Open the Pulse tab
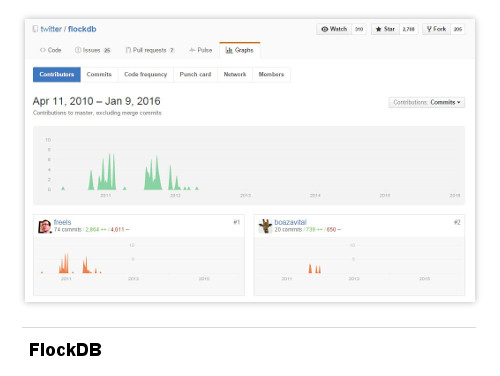 coord(200,50)
